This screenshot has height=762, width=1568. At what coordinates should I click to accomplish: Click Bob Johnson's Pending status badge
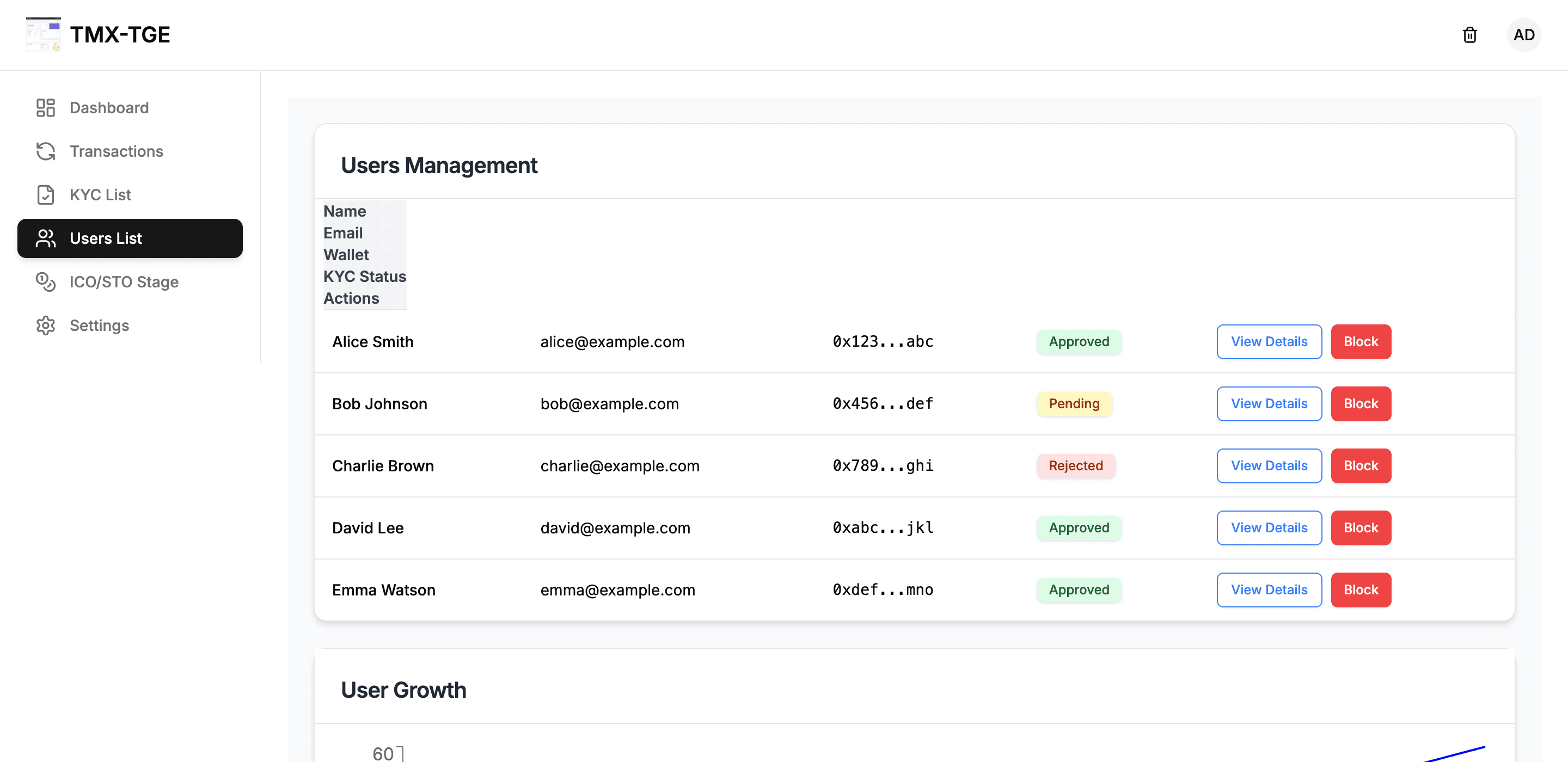pyautogui.click(x=1074, y=403)
